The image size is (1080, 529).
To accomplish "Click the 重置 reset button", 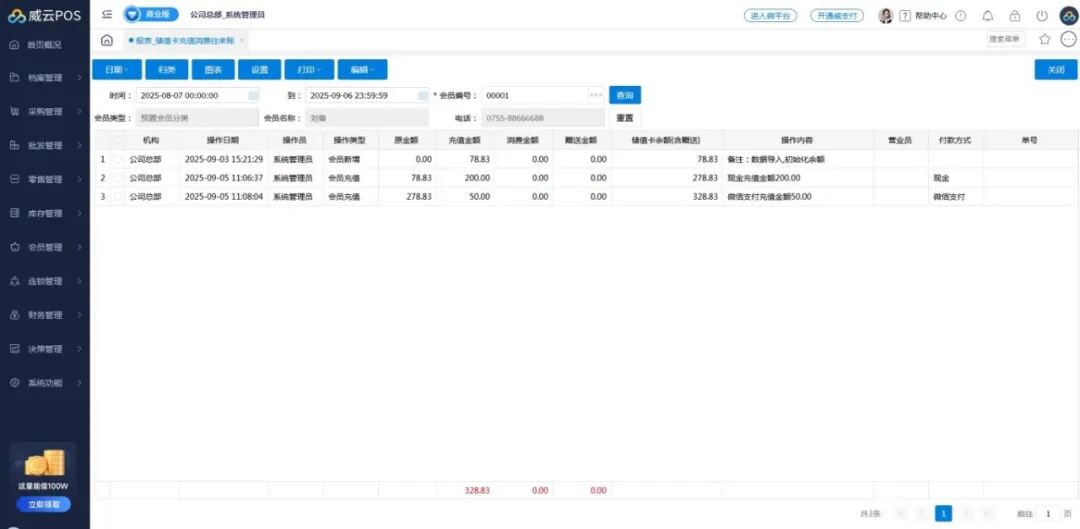I will (x=624, y=118).
